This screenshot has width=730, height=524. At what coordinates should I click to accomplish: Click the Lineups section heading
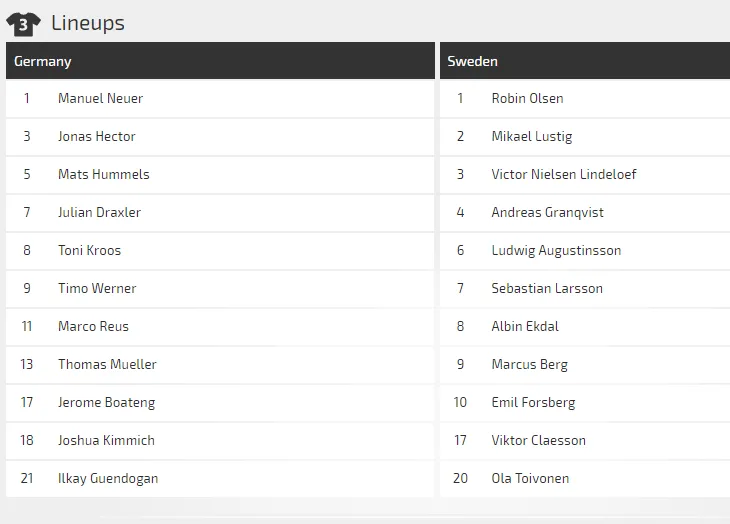coord(87,23)
